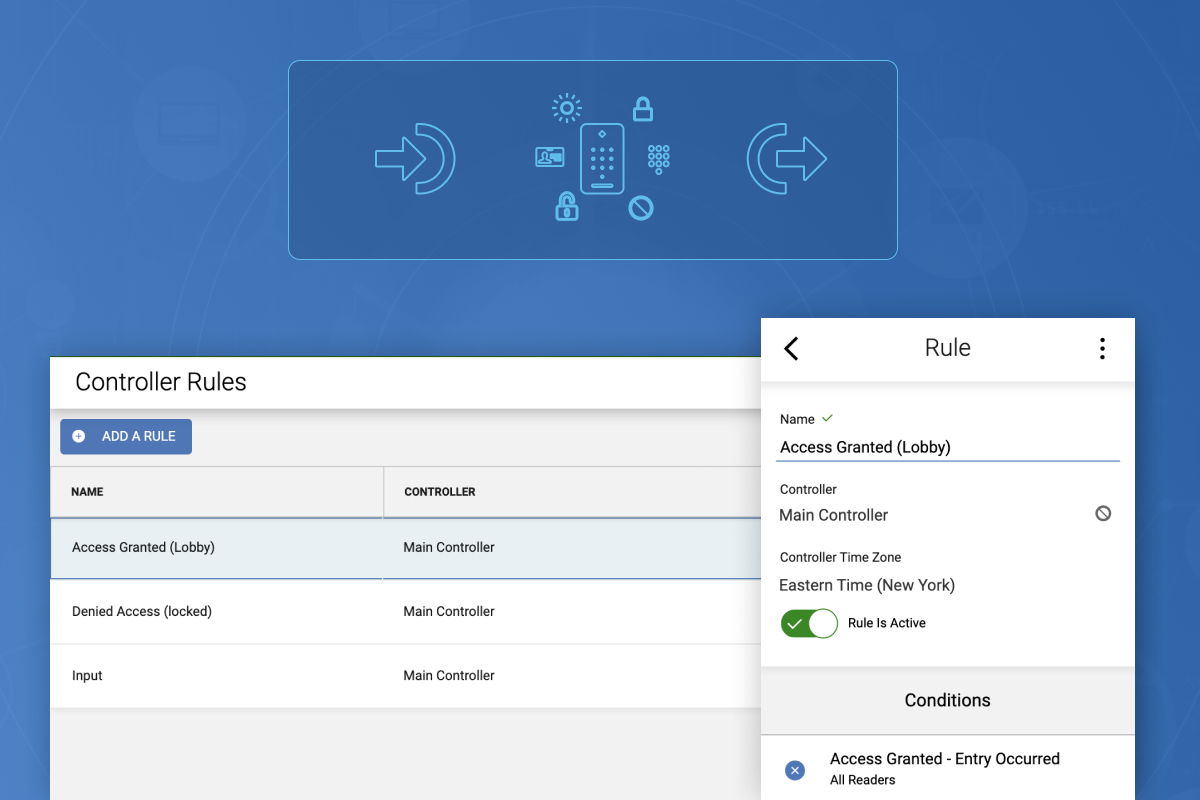Select the Input rule row
1200x800 pixels.
[x=88, y=676]
